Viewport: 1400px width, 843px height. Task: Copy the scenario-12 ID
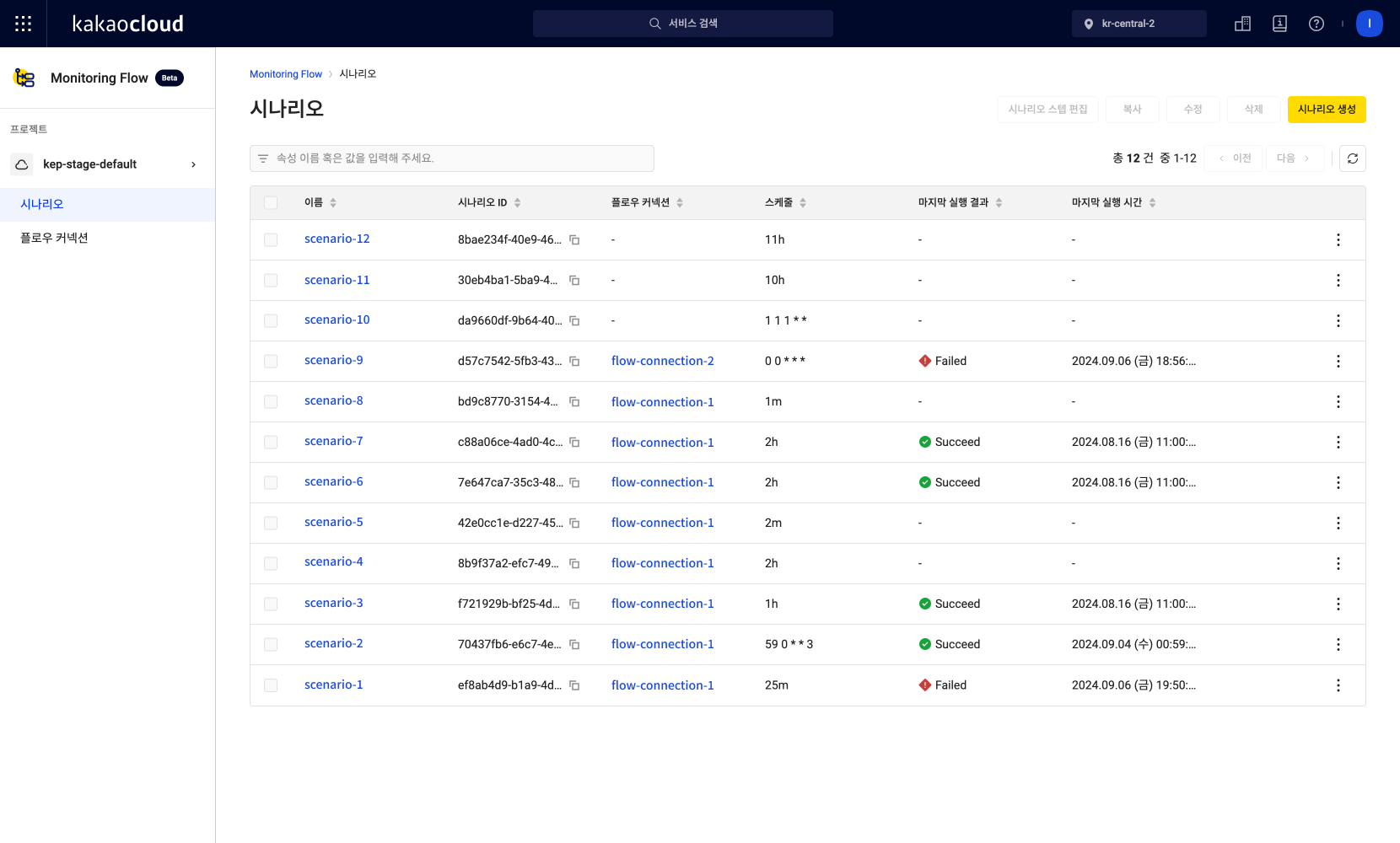click(x=574, y=240)
